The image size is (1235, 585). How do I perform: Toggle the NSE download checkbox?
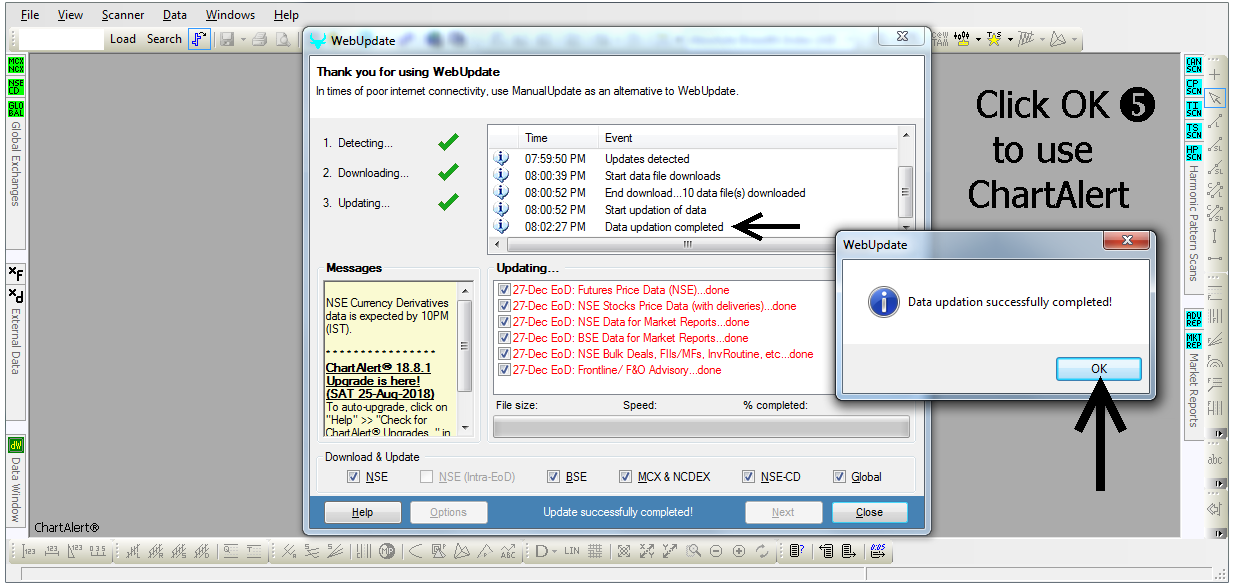click(353, 477)
